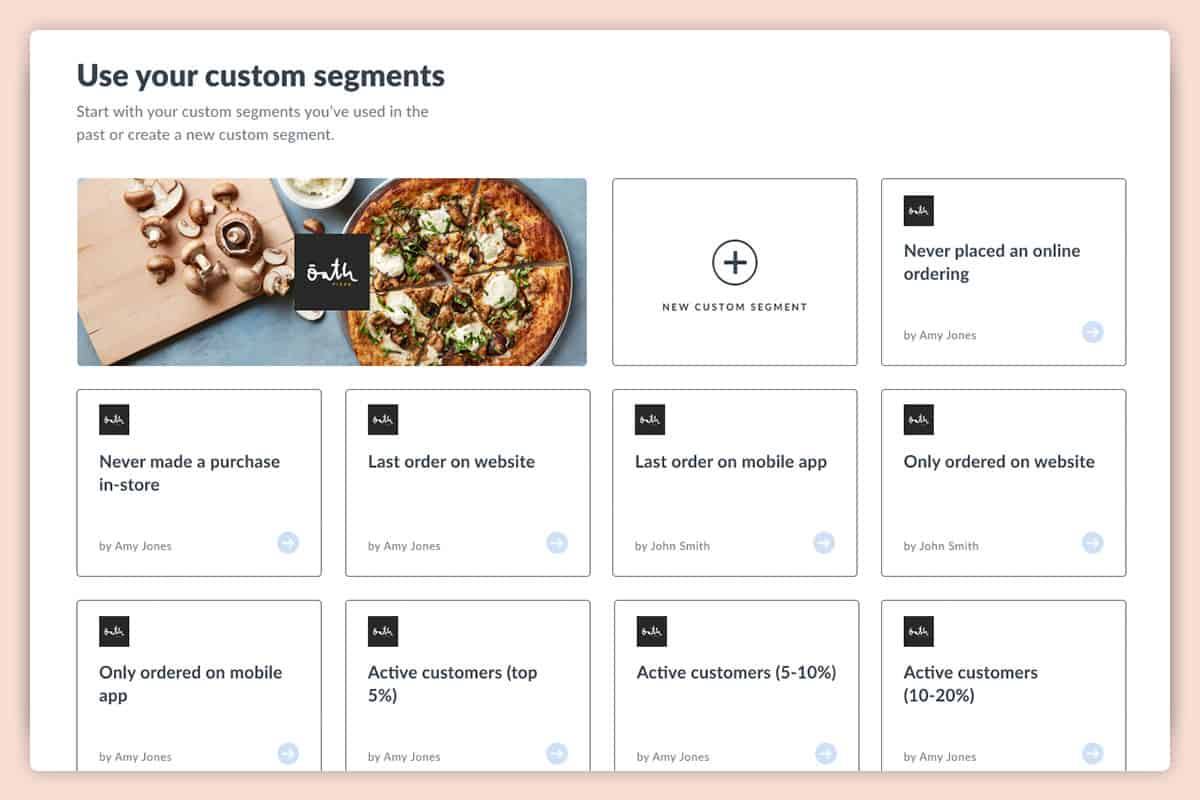Open arrow on 'Active customers (top 5%)' card
Screen dimensions: 1200x800
pos(557,754)
